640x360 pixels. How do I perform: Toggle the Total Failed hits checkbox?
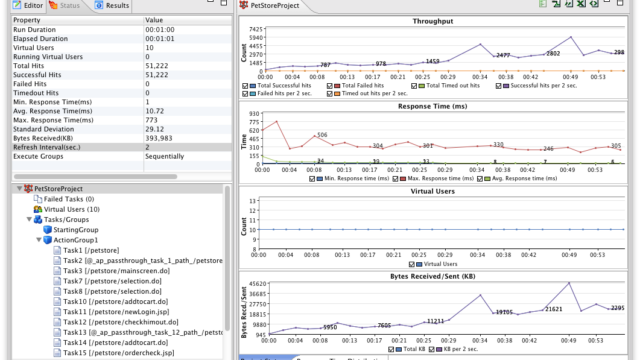click(x=329, y=86)
